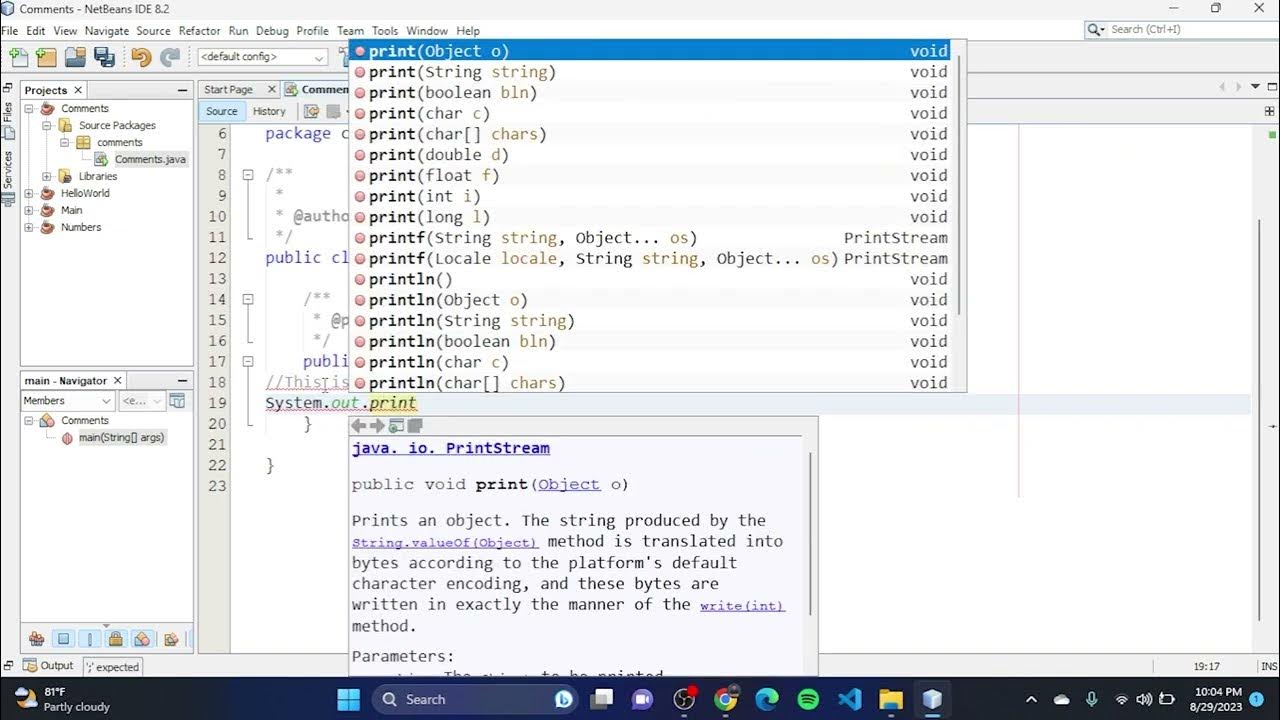Click the Windows Start button
The width and height of the screenshot is (1280, 720).
348,699
